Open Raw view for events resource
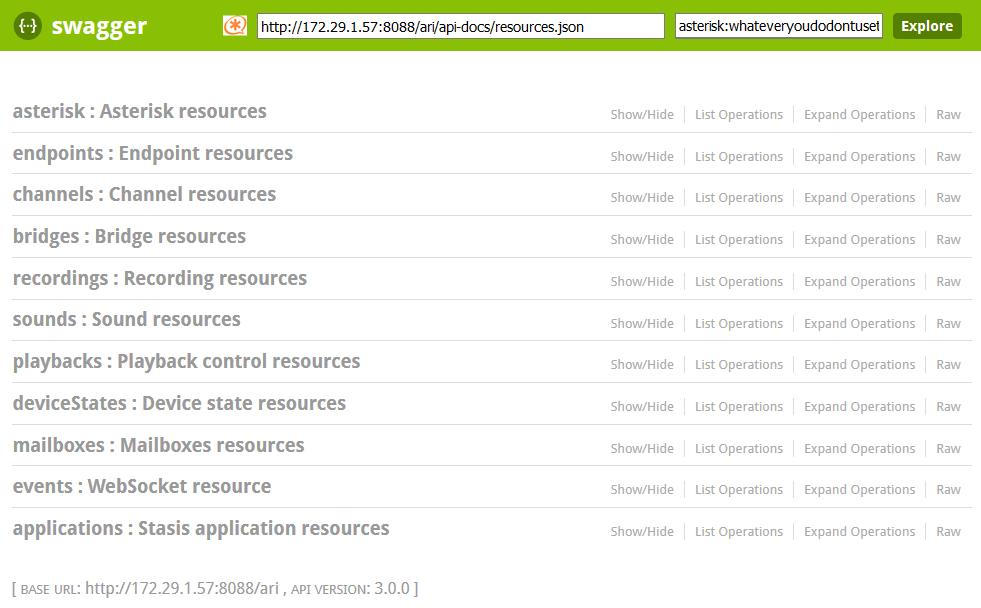The image size is (981, 608). (x=948, y=490)
